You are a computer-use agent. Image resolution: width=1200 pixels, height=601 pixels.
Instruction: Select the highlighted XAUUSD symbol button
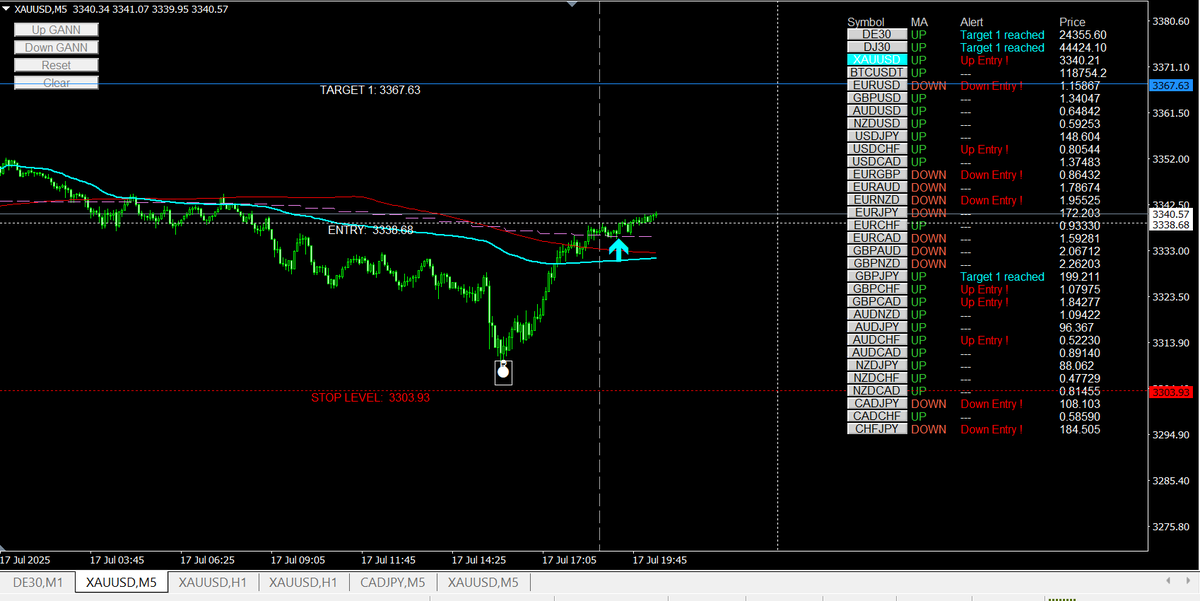point(877,60)
